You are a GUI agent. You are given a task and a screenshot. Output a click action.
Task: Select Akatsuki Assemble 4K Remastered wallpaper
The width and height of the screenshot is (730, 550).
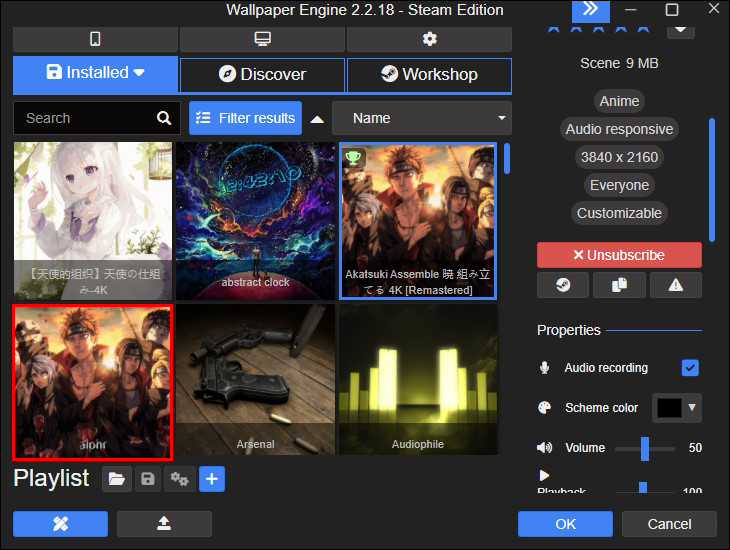[x=418, y=221]
